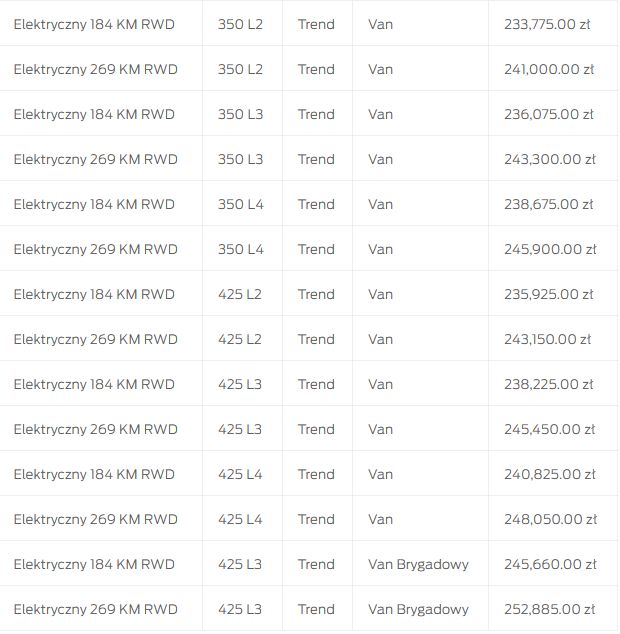The image size is (620, 634).
Task: Select Trend in the 235,925.00 zł row
Action: click(x=316, y=294)
